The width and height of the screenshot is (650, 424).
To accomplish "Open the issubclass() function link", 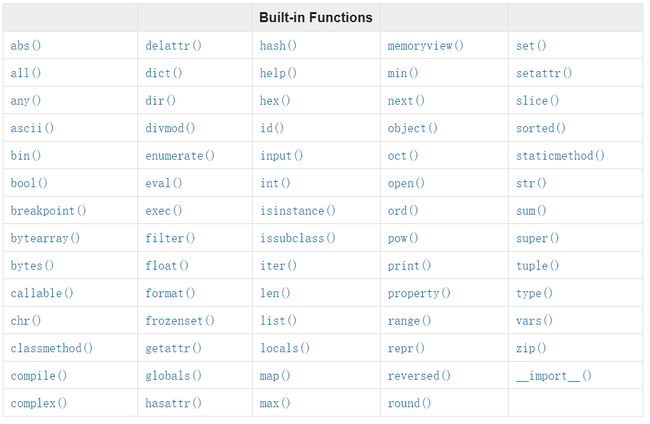I will point(298,238).
